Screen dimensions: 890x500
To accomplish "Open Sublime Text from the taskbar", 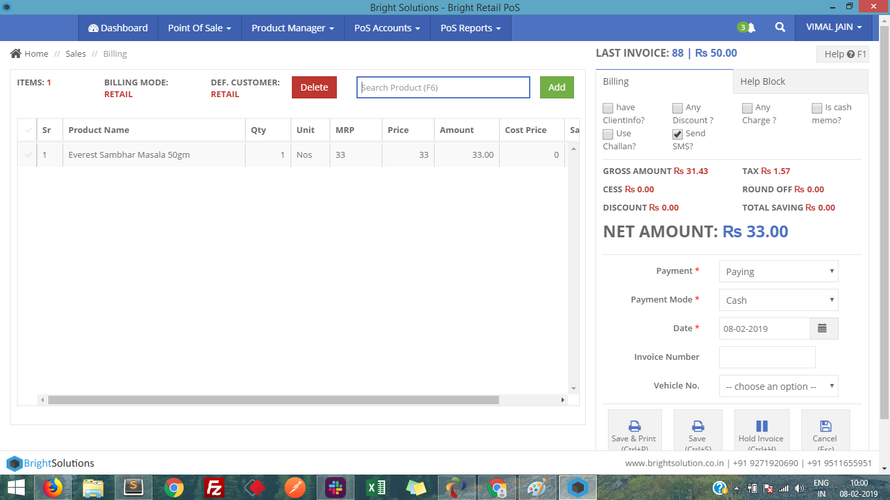I will [x=133, y=488].
